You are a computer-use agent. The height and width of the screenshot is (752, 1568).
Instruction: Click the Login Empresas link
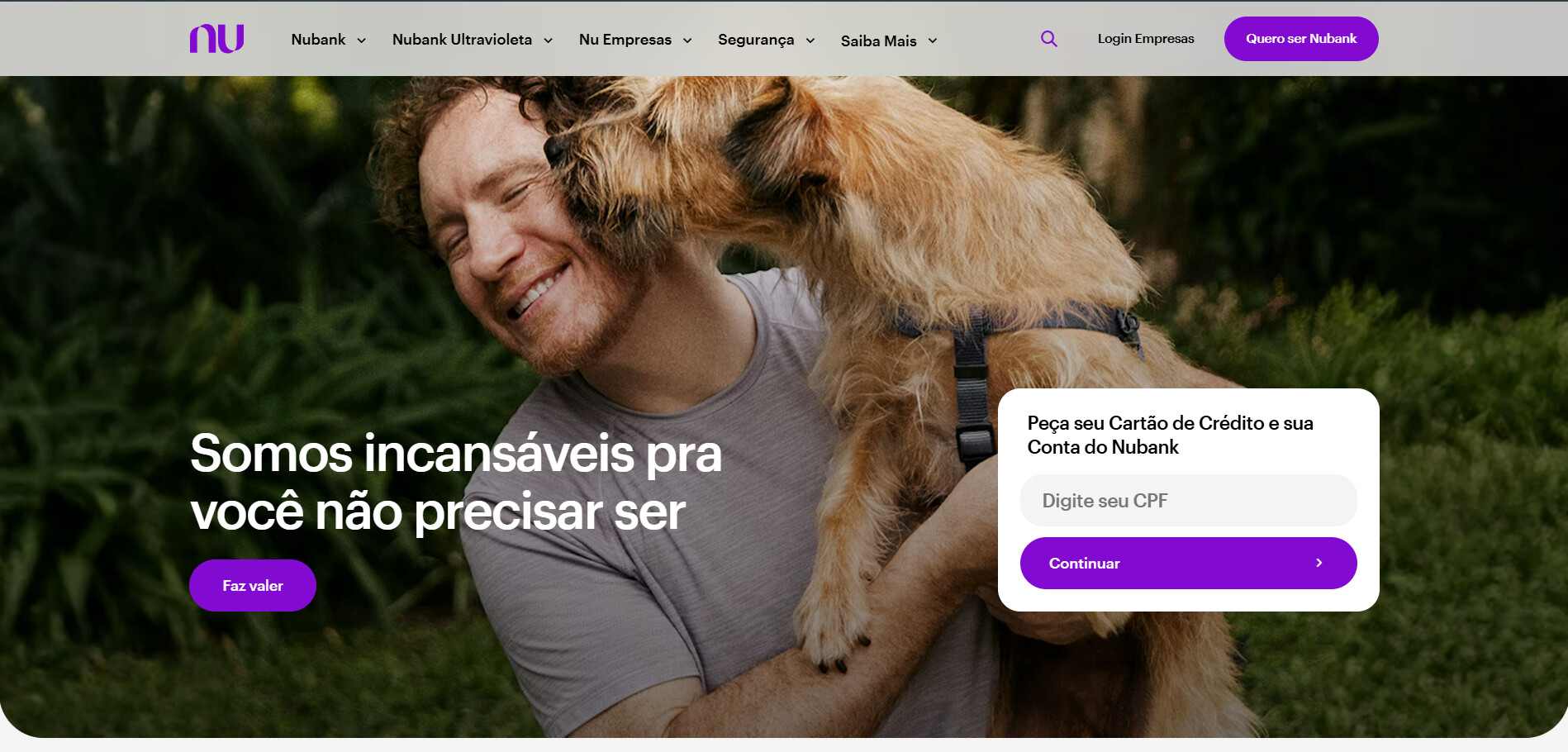tap(1146, 39)
